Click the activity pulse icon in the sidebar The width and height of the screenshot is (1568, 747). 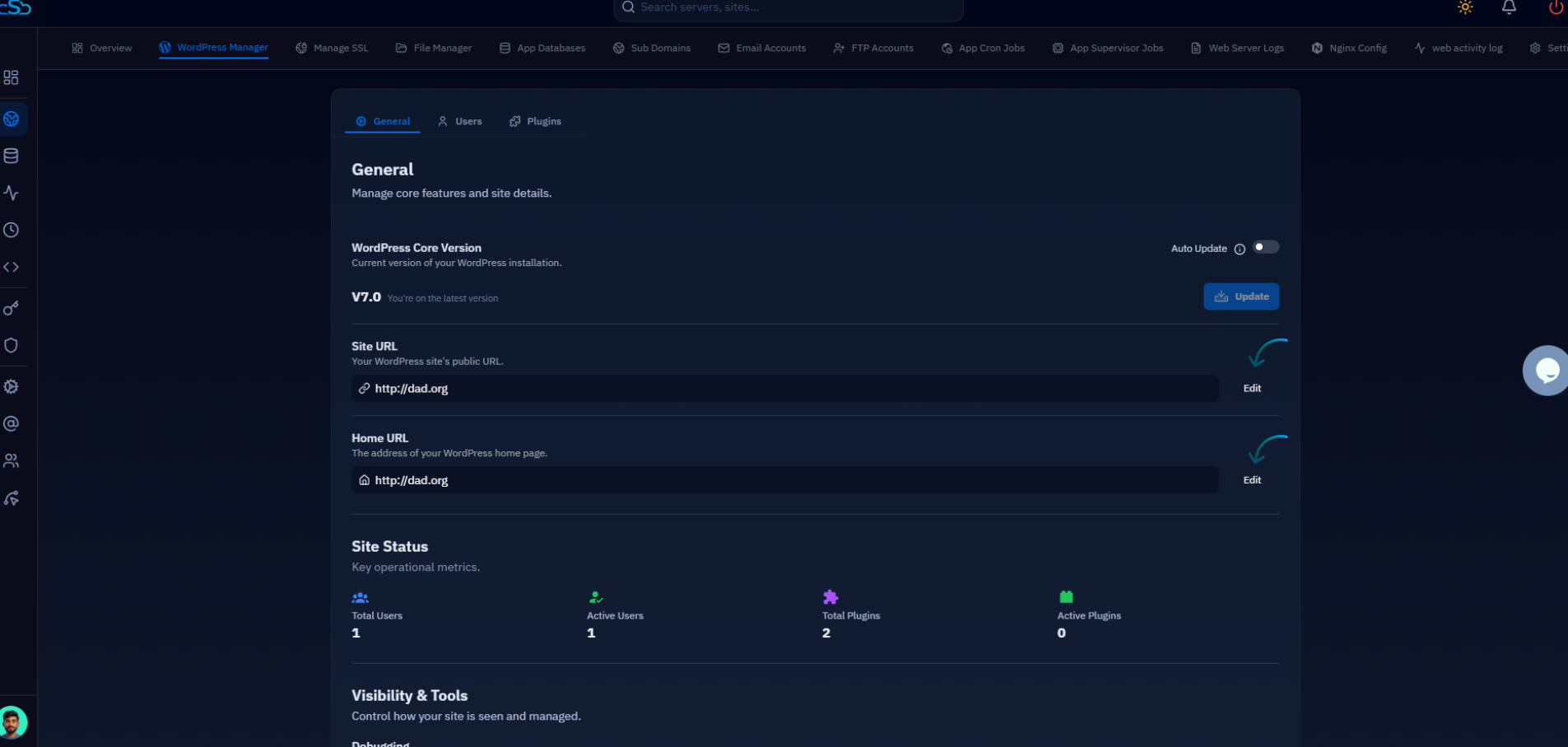[x=11, y=193]
